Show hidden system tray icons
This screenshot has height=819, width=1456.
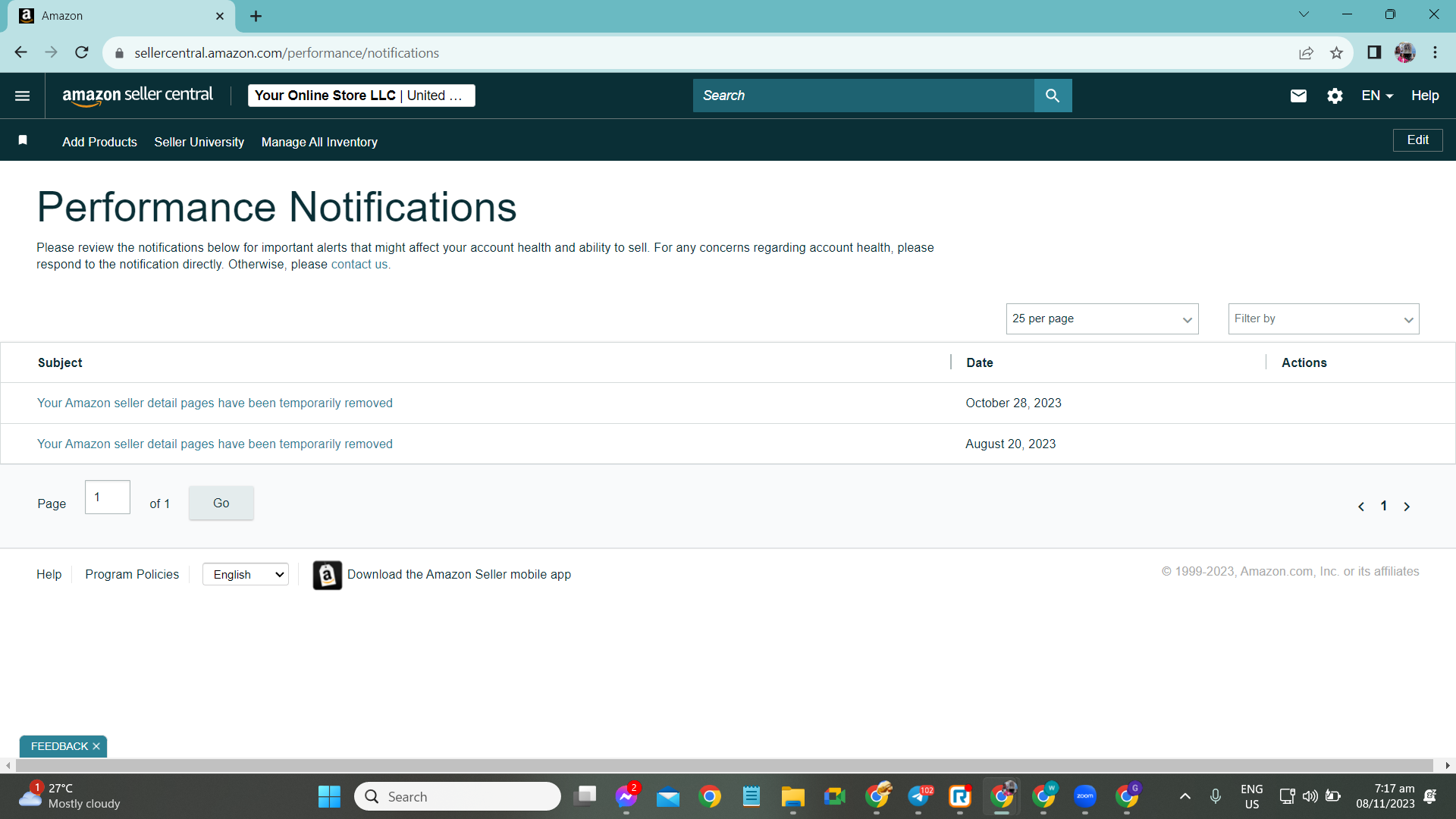(1185, 796)
